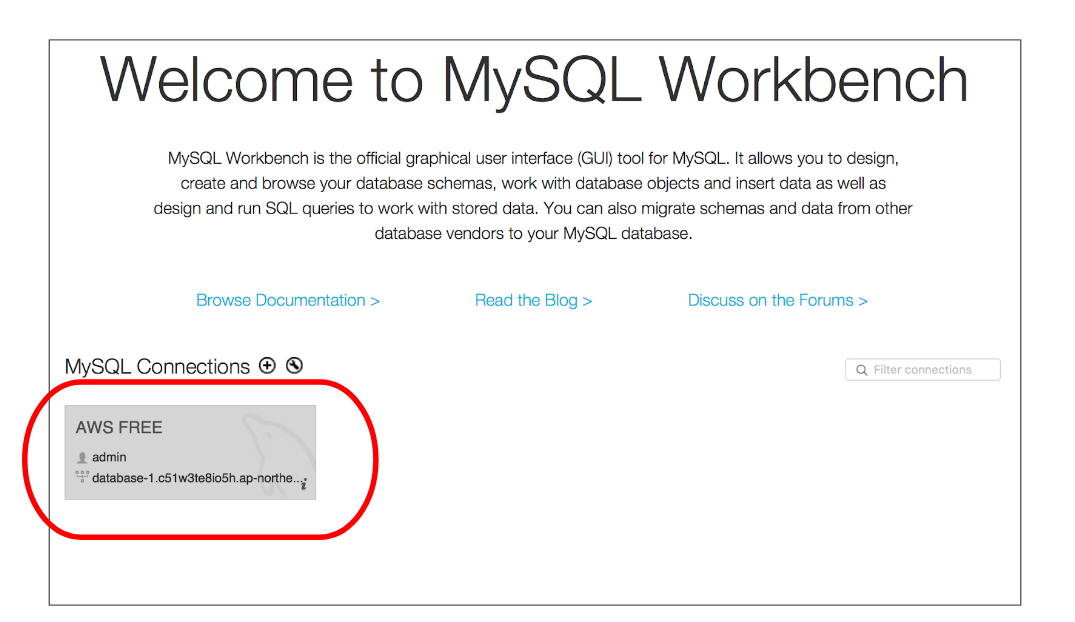The image size is (1075, 622).
Task: Open the manage connections wrench icon
Action: (x=294, y=366)
